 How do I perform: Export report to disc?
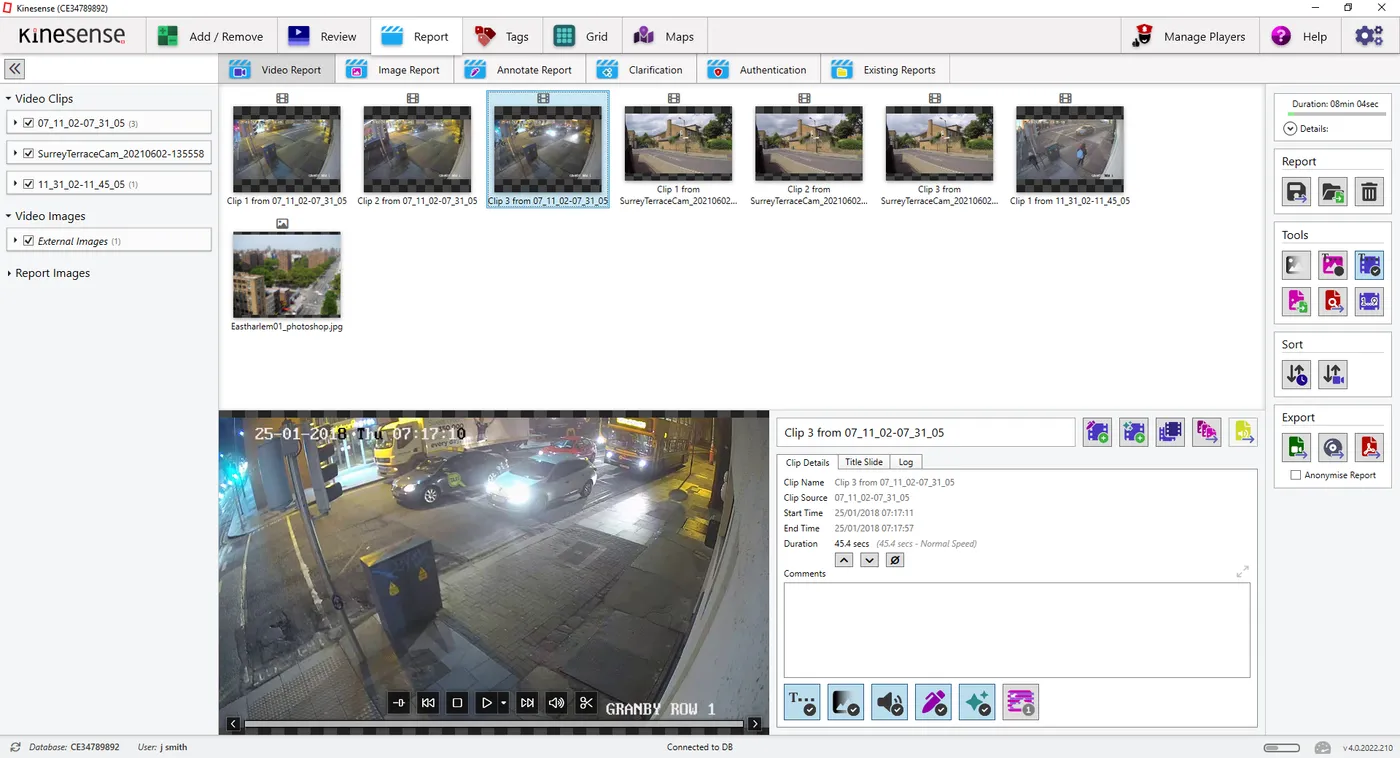click(x=1333, y=447)
